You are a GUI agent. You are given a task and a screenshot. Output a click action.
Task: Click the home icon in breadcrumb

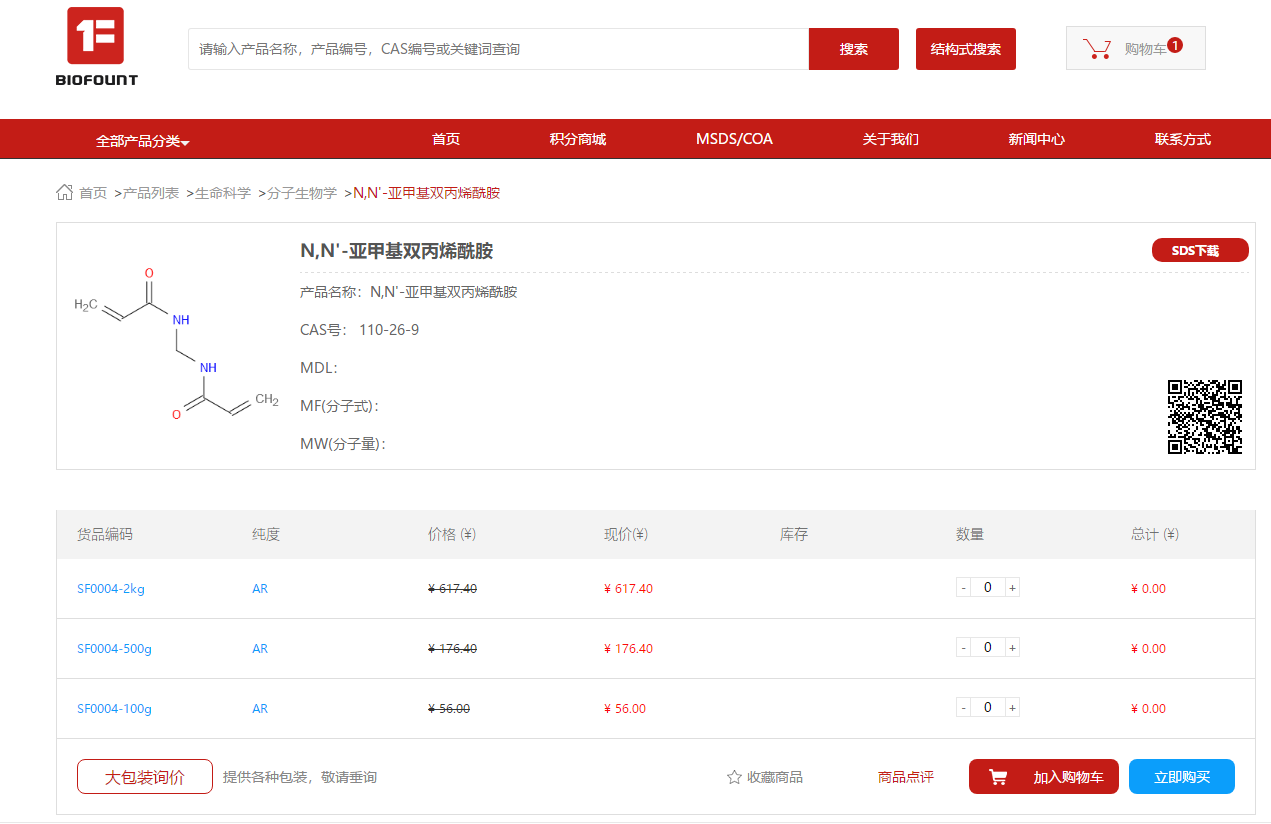[65, 192]
